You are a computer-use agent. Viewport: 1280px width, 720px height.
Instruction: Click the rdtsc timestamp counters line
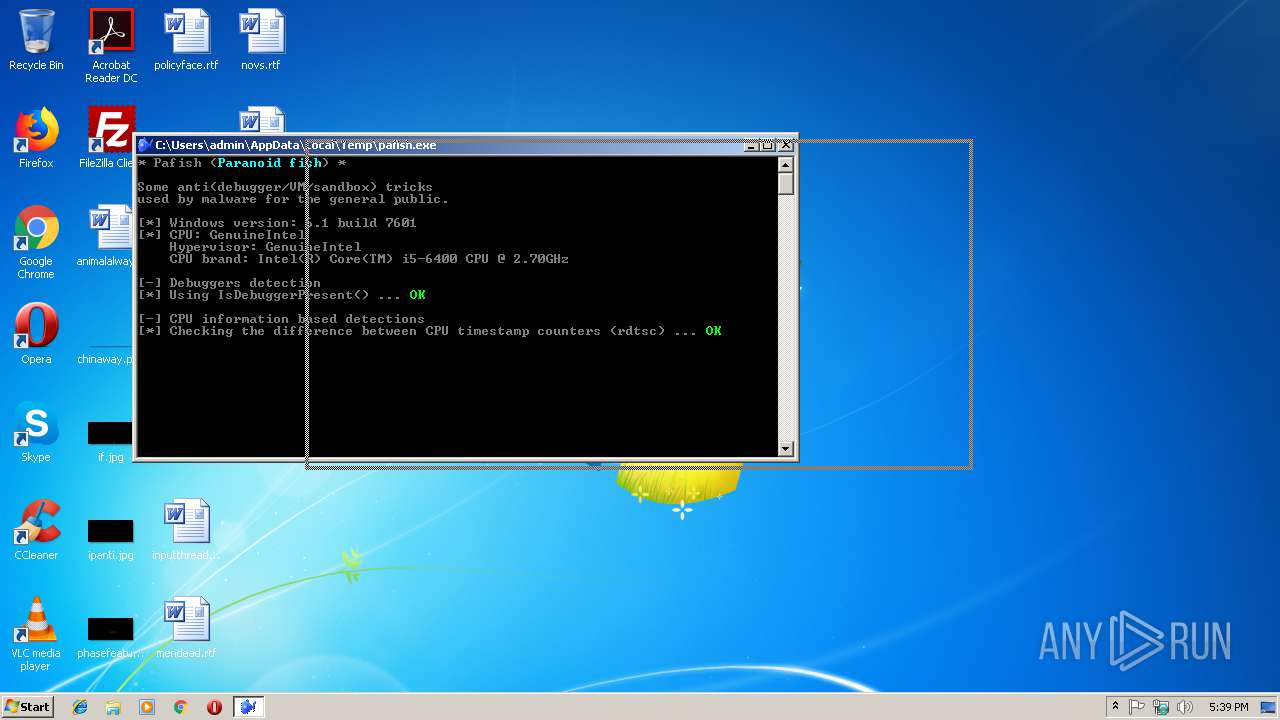coord(430,331)
